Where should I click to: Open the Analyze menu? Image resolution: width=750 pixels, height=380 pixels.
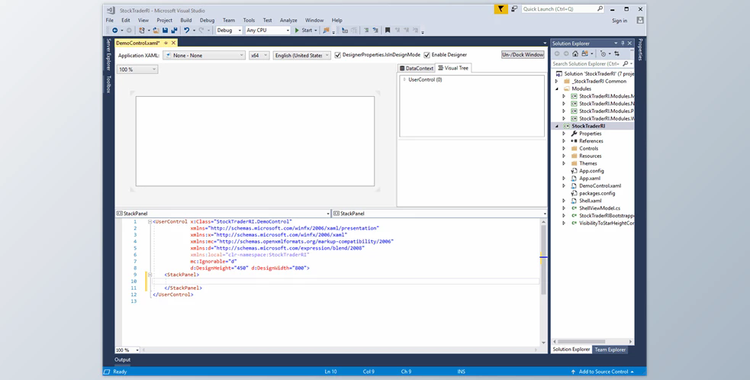288,20
